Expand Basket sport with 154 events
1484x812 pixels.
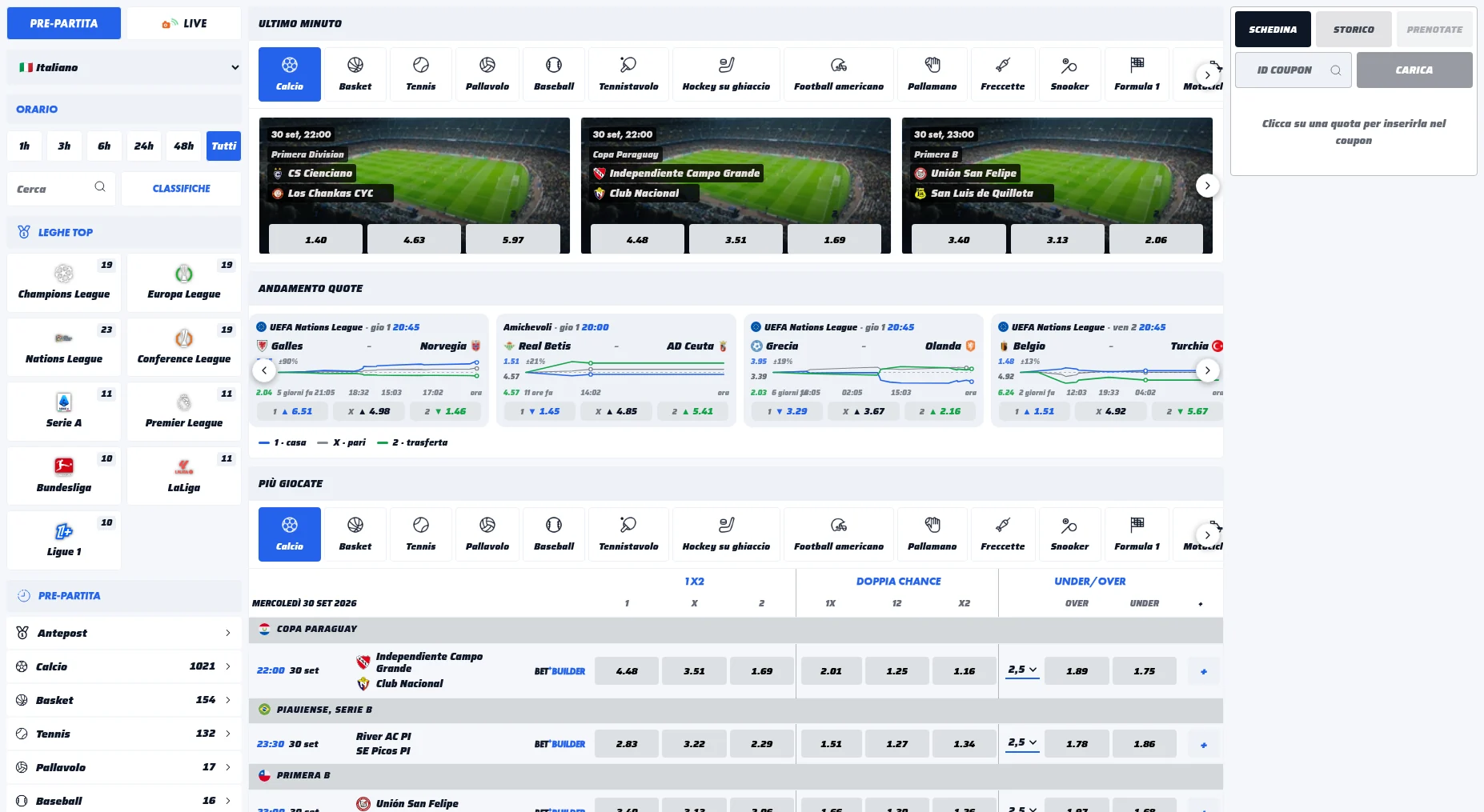[124, 700]
